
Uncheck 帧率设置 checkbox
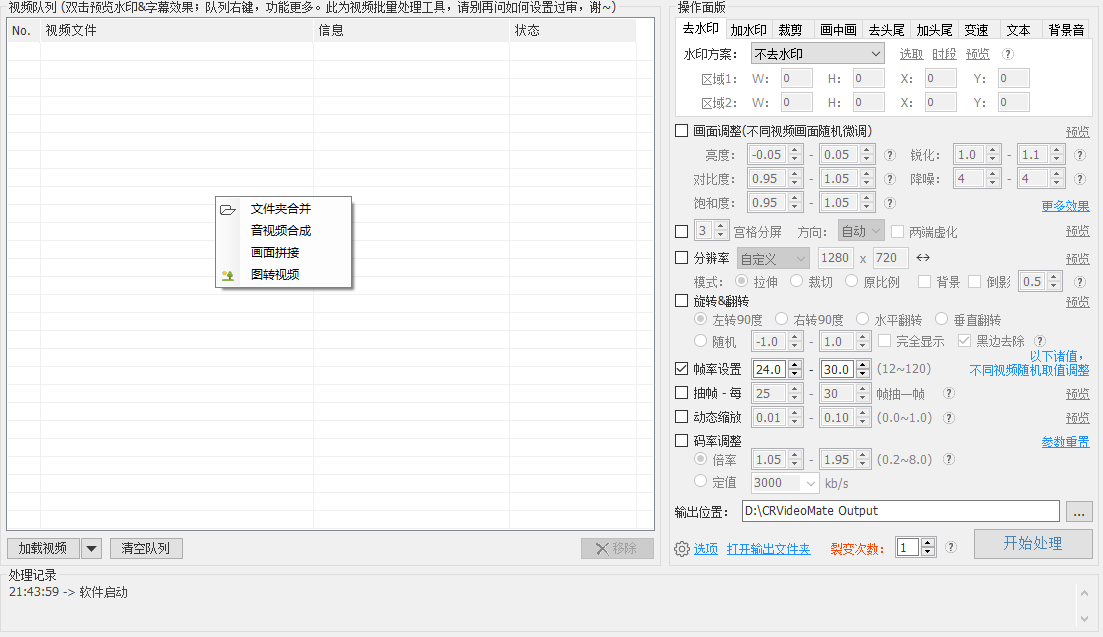[682, 368]
